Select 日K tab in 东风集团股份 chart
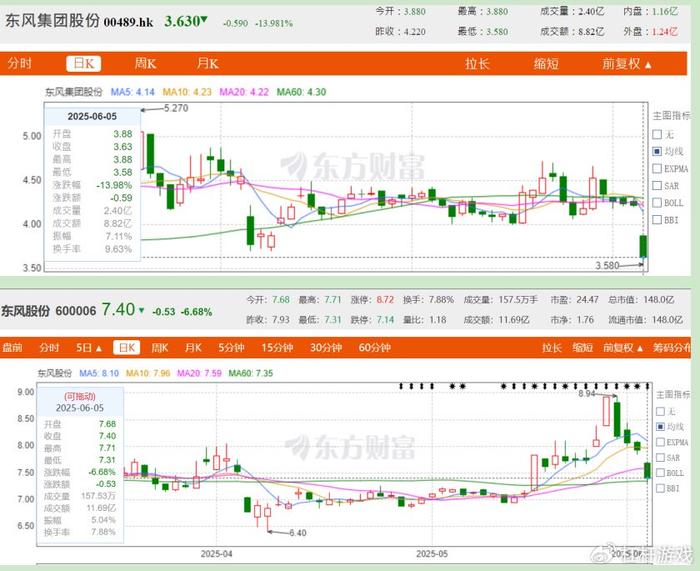Viewport: 700px width, 571px height. click(84, 63)
